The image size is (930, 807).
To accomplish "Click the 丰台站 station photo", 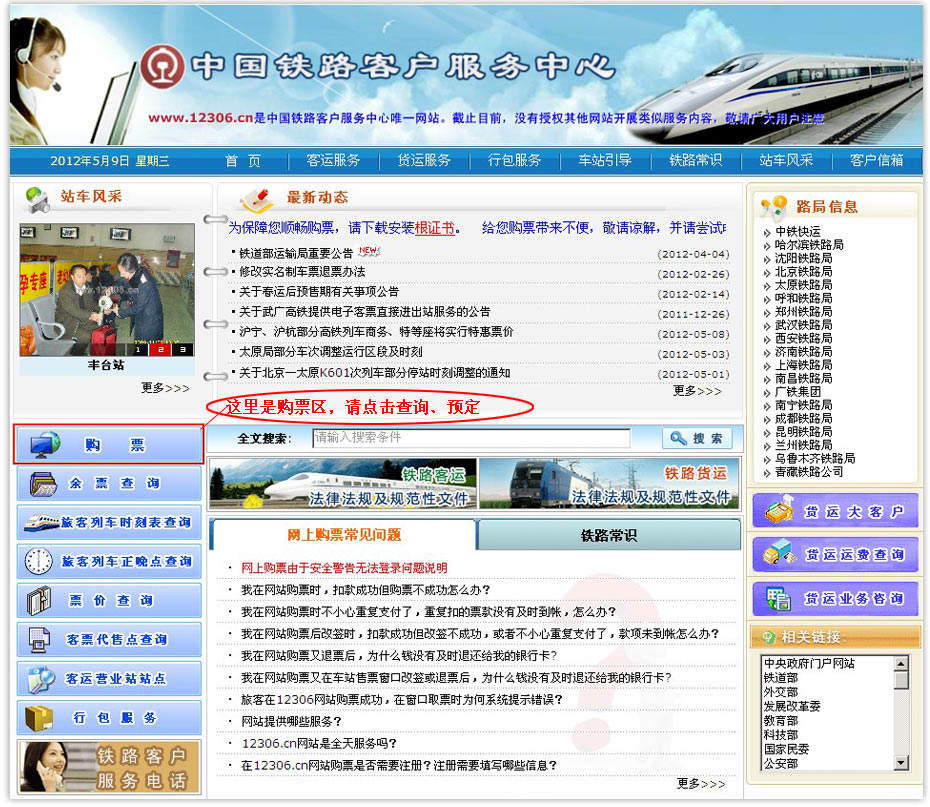I will coord(107,290).
